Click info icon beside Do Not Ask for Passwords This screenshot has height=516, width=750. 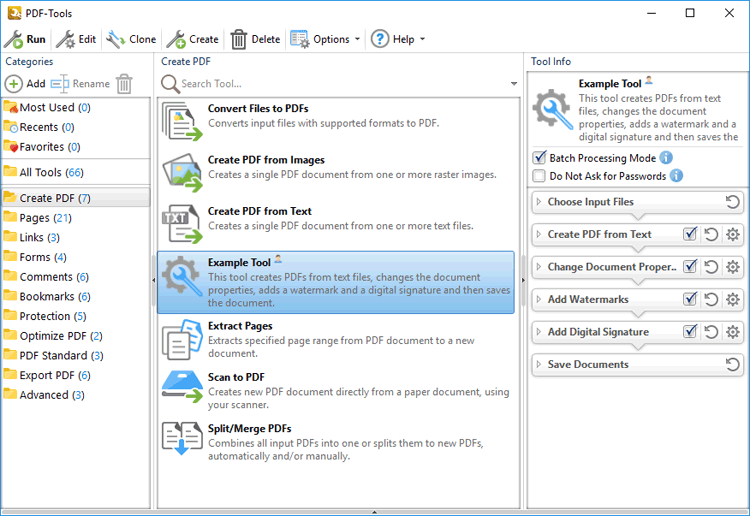click(676, 176)
